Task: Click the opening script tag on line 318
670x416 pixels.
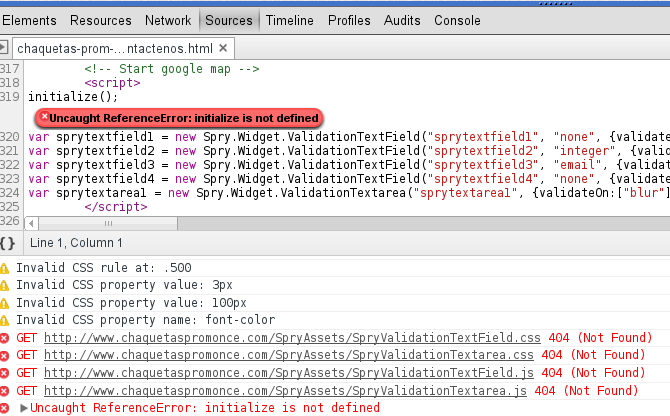Action: [112, 83]
